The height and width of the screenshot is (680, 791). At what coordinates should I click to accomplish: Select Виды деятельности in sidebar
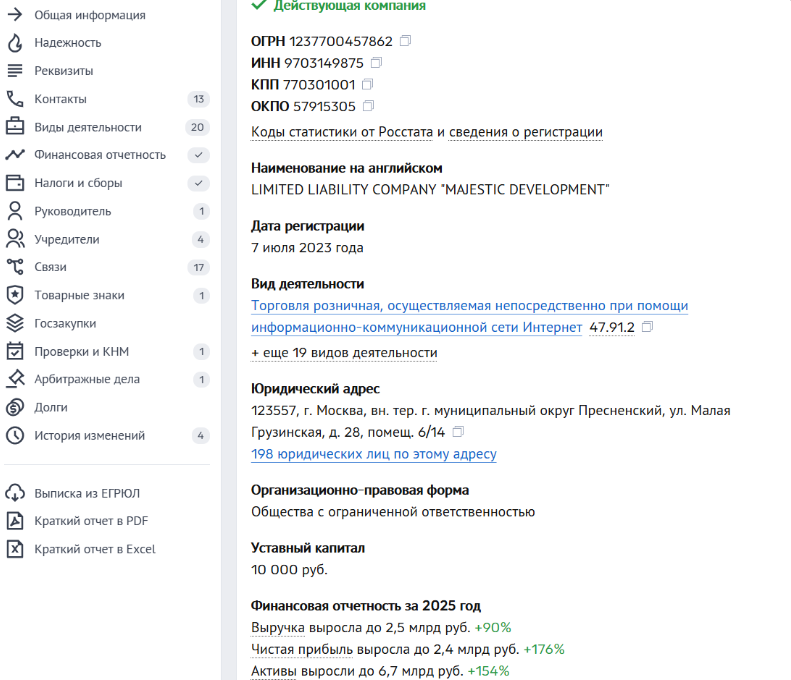(x=88, y=127)
